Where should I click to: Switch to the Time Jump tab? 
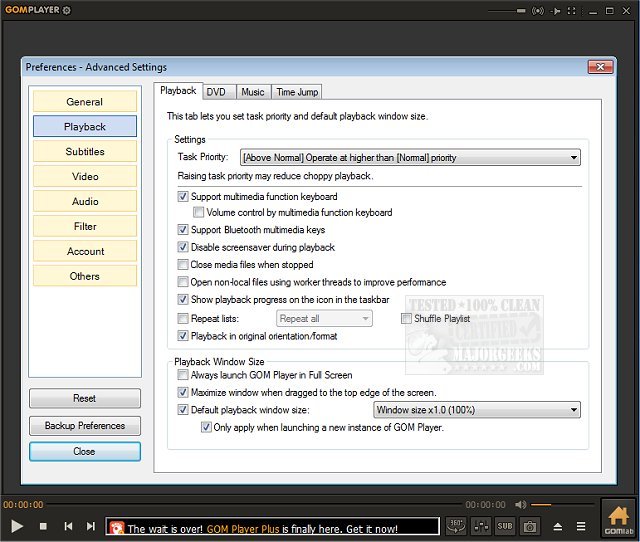click(296, 92)
